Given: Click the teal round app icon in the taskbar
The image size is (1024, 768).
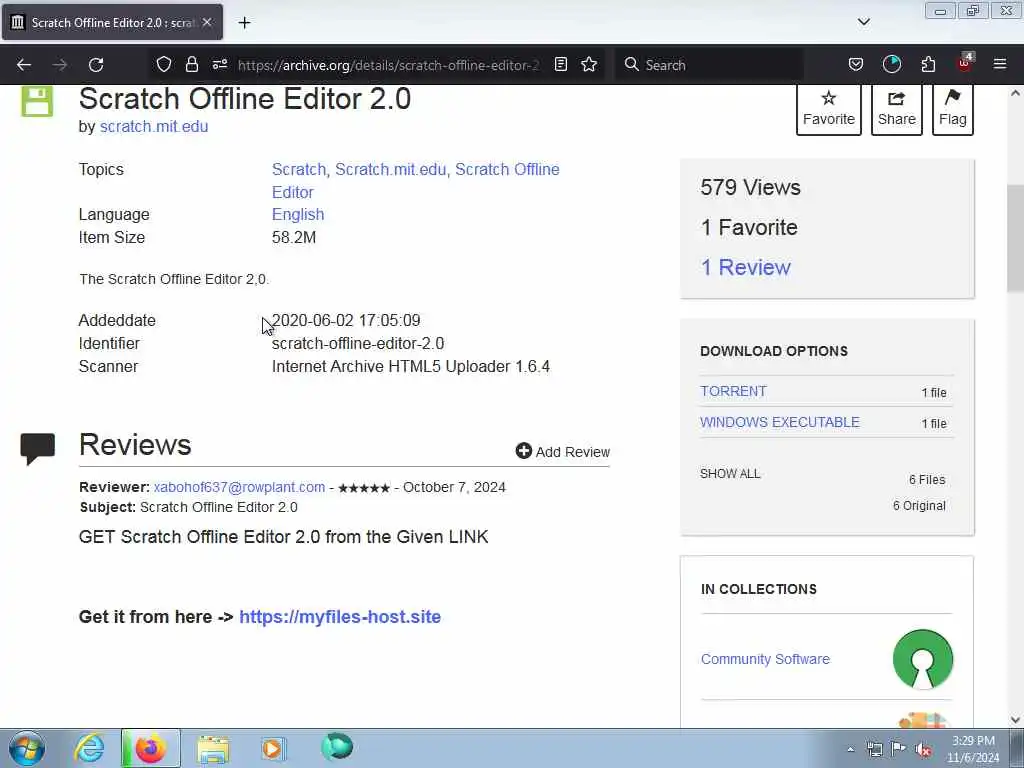Looking at the screenshot, I should [x=337, y=747].
